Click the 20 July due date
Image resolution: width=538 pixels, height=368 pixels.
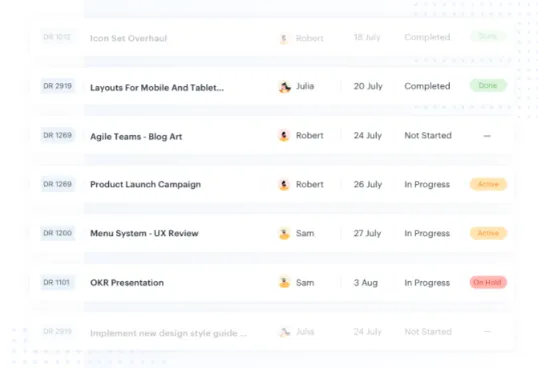click(368, 86)
